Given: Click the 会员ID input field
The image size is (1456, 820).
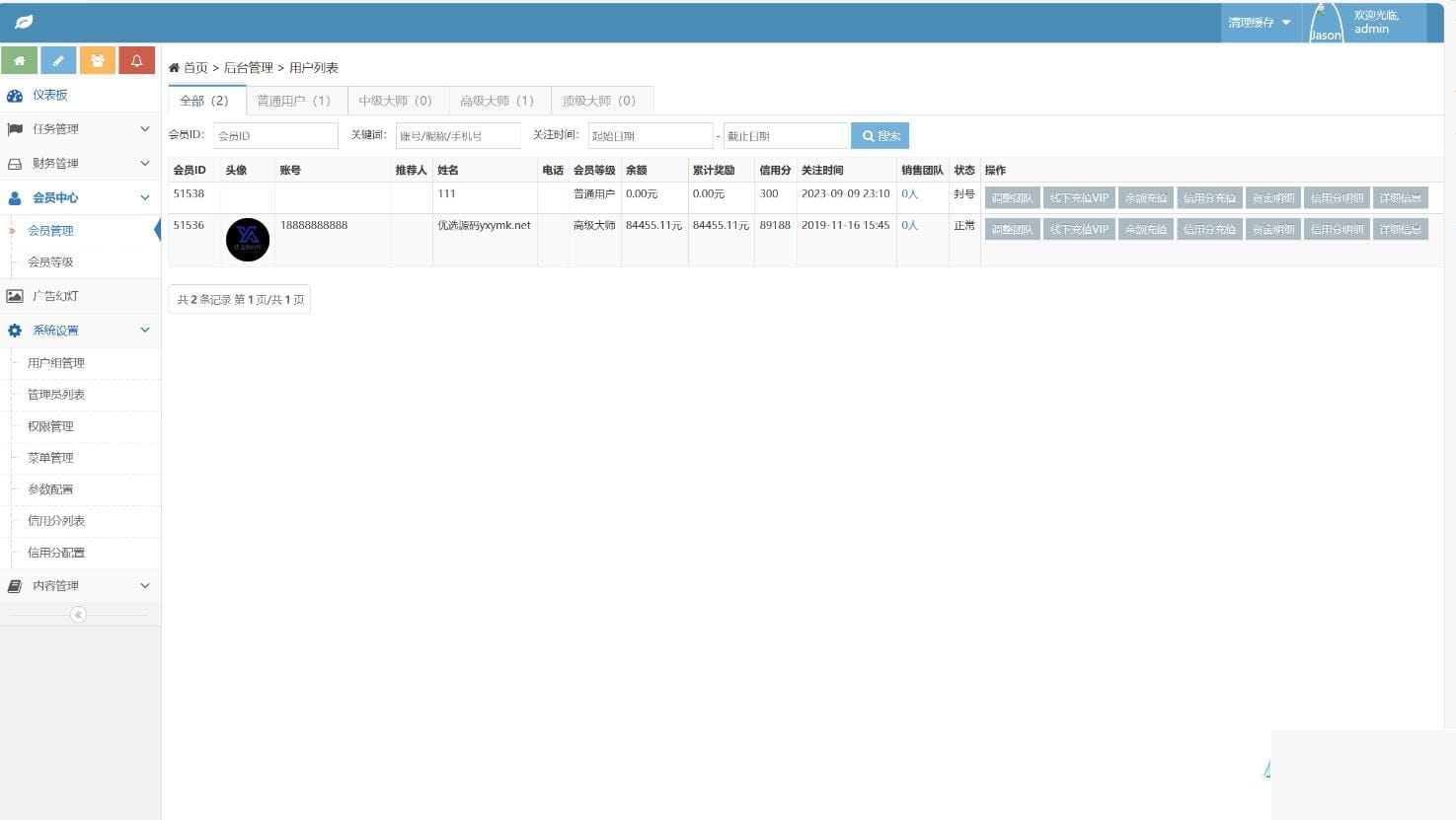Looking at the screenshot, I should click(x=275, y=136).
